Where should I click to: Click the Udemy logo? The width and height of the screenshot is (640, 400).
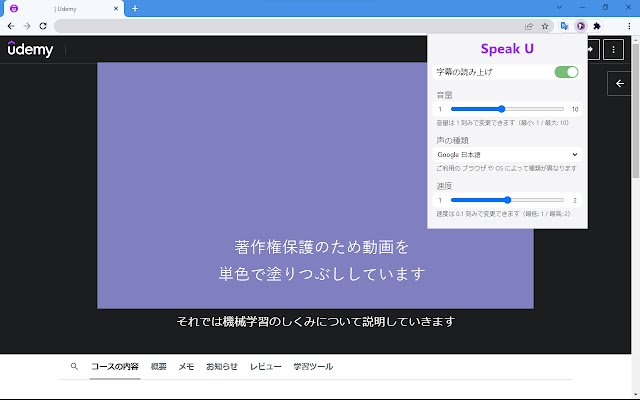(x=30, y=49)
